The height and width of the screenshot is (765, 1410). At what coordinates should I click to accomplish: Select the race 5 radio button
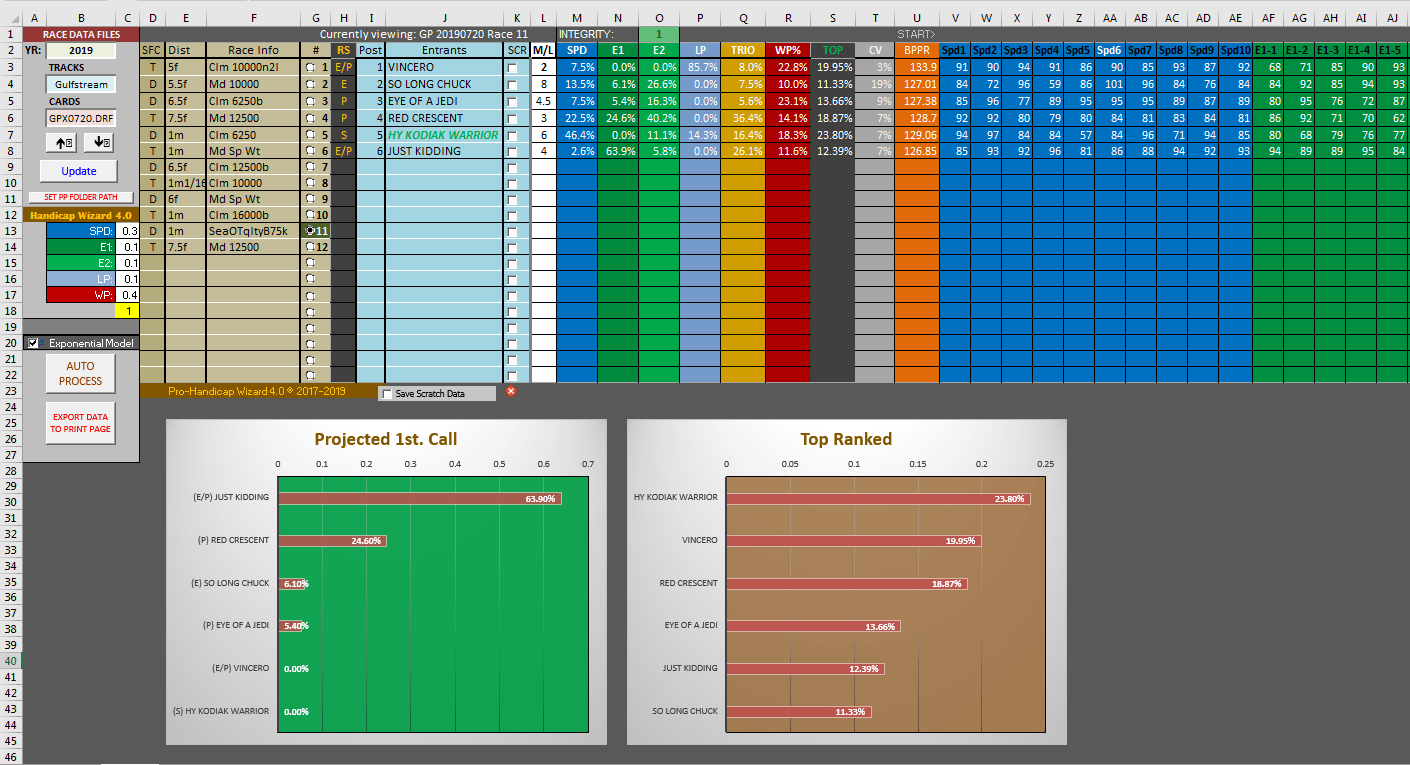[311, 134]
